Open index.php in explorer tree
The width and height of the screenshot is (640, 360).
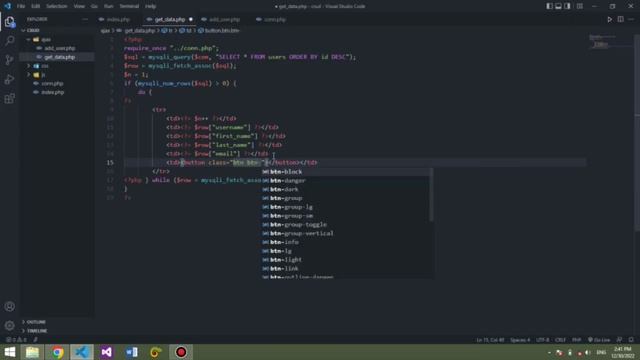coord(52,92)
